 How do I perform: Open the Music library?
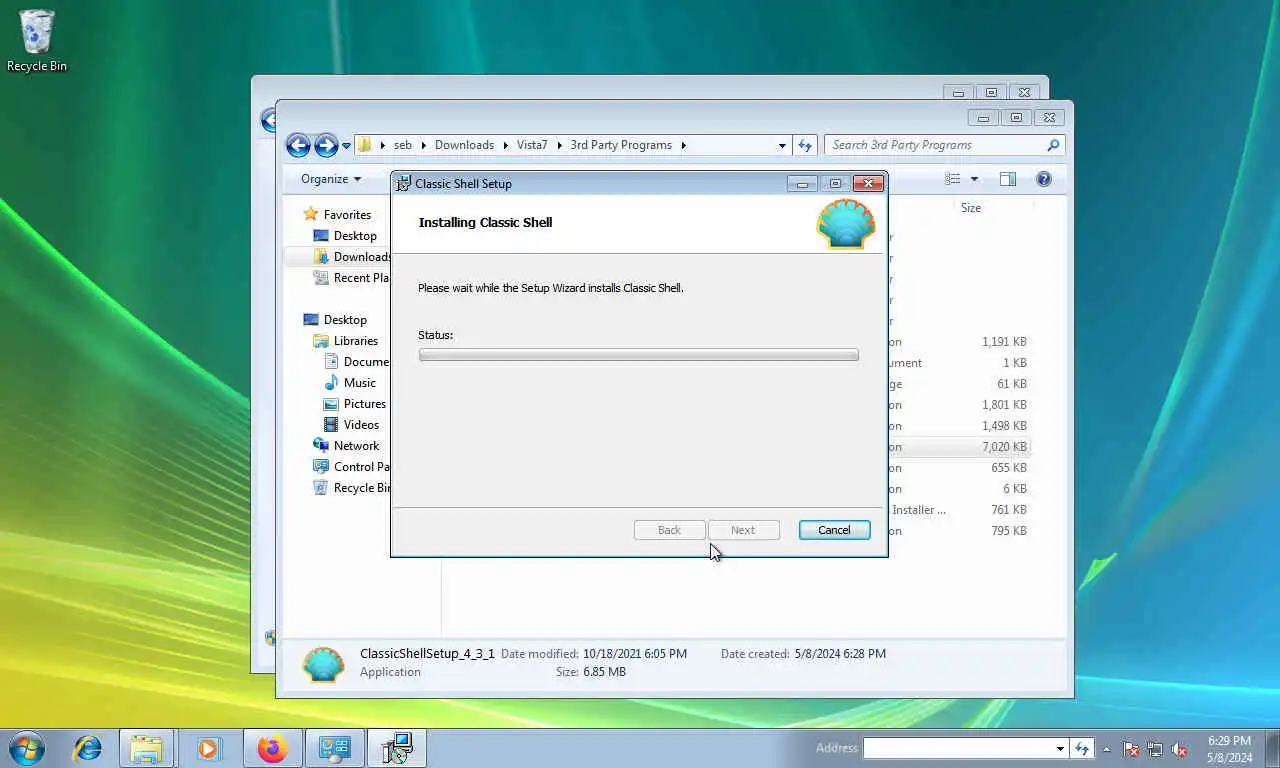click(350, 383)
